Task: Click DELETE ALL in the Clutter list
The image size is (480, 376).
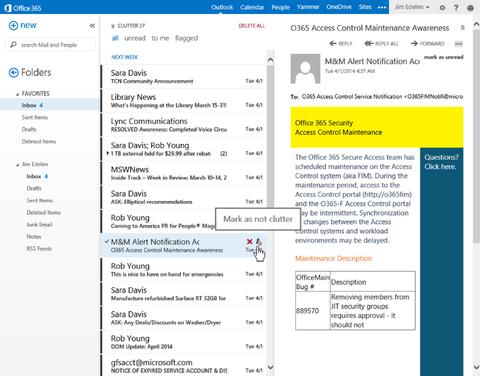Action: coord(252,26)
